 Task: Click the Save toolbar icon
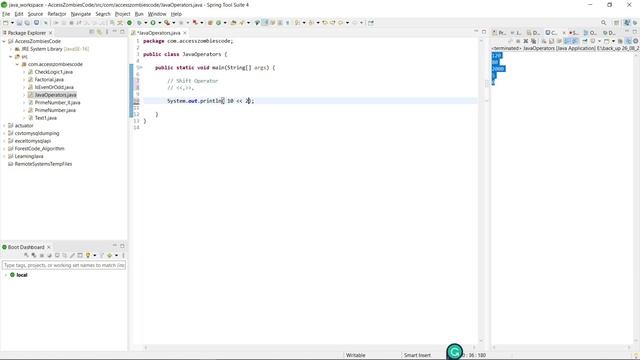point(19,23)
